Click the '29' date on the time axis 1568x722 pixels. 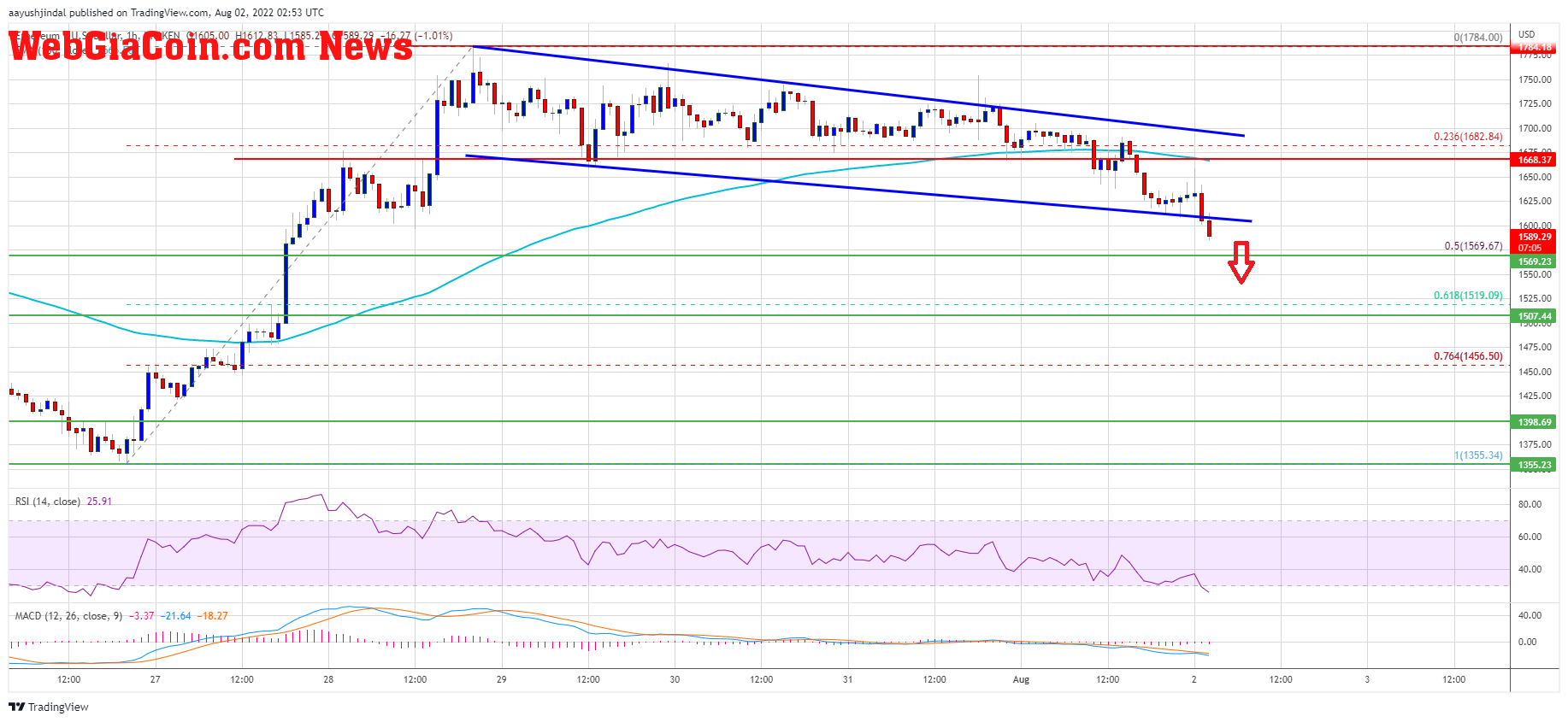tap(501, 680)
